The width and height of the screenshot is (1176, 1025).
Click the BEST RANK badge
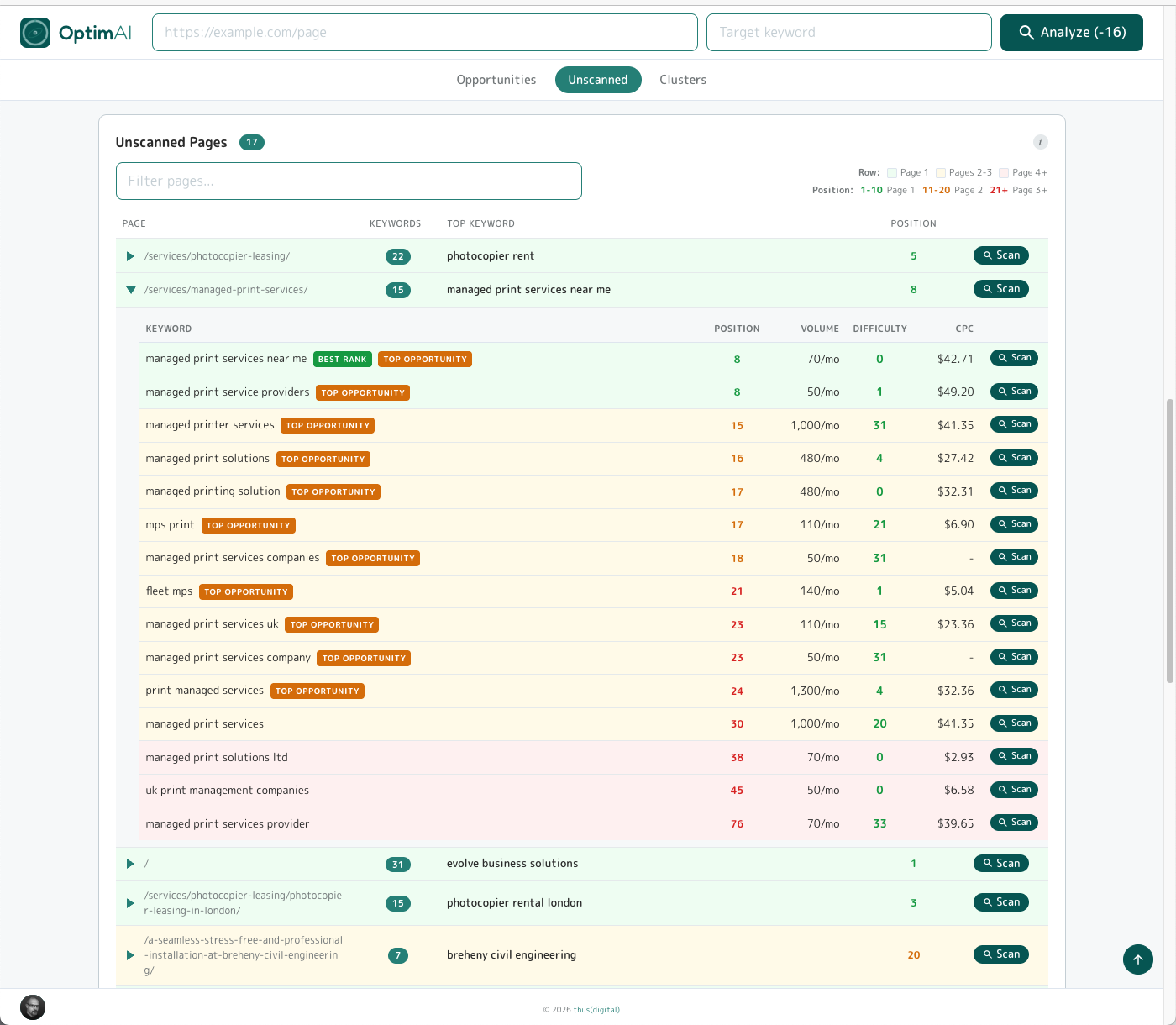coord(343,360)
